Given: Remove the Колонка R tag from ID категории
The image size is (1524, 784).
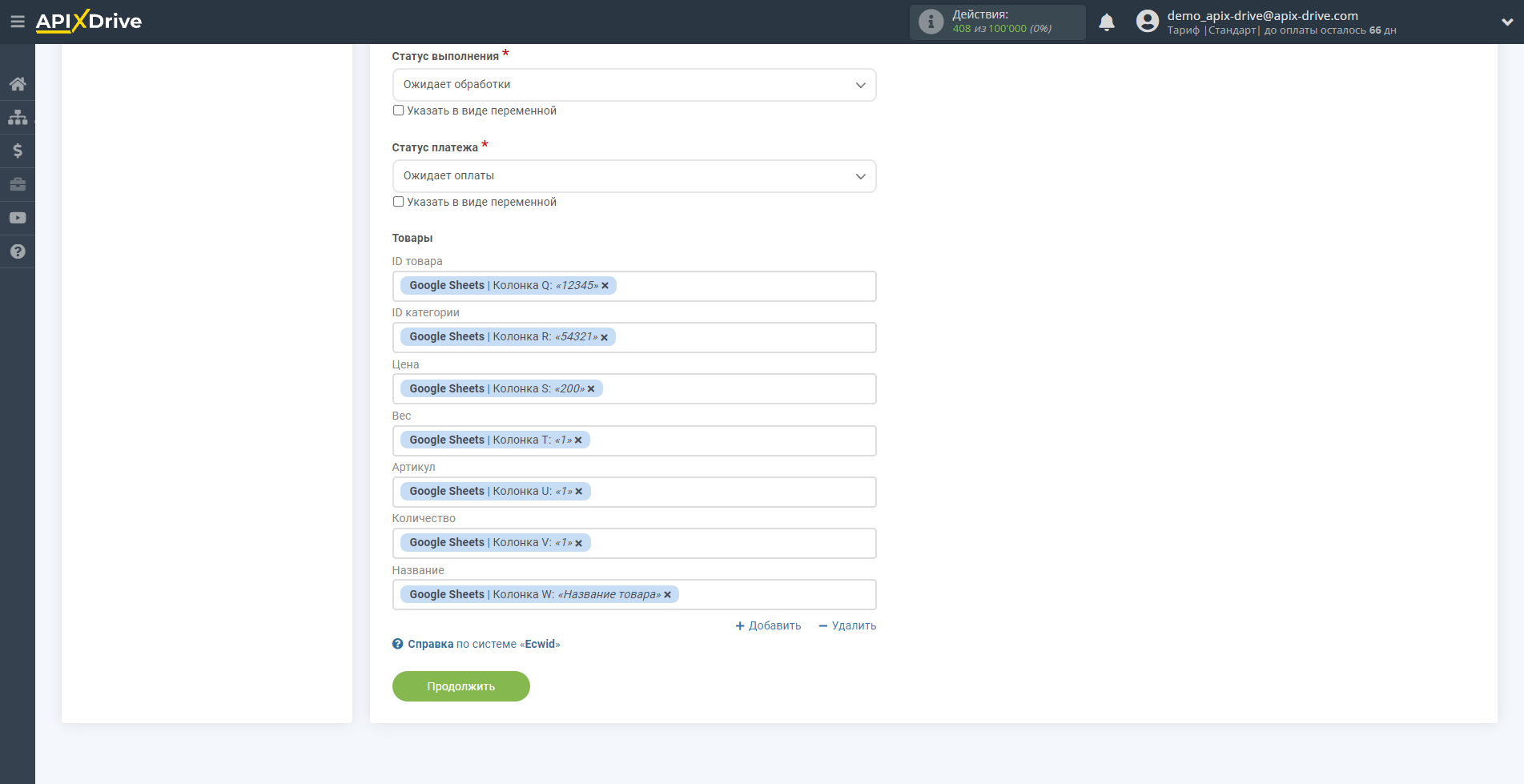Looking at the screenshot, I should 605,337.
